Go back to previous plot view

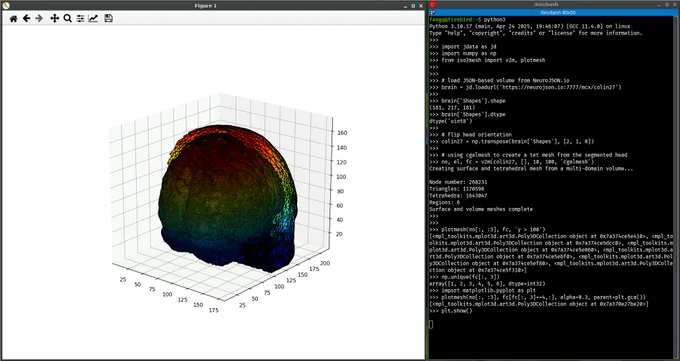coord(26,18)
